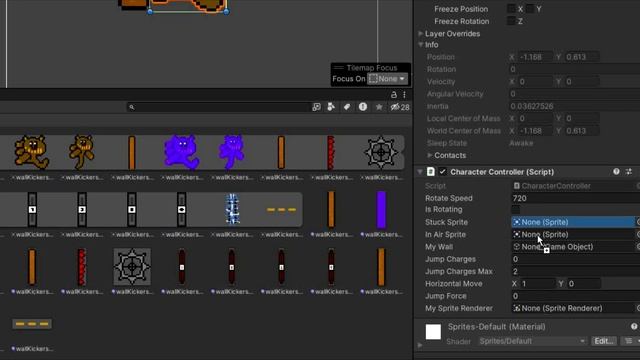Click the Jump Charges Max value field
The image size is (640, 360).
point(576,271)
